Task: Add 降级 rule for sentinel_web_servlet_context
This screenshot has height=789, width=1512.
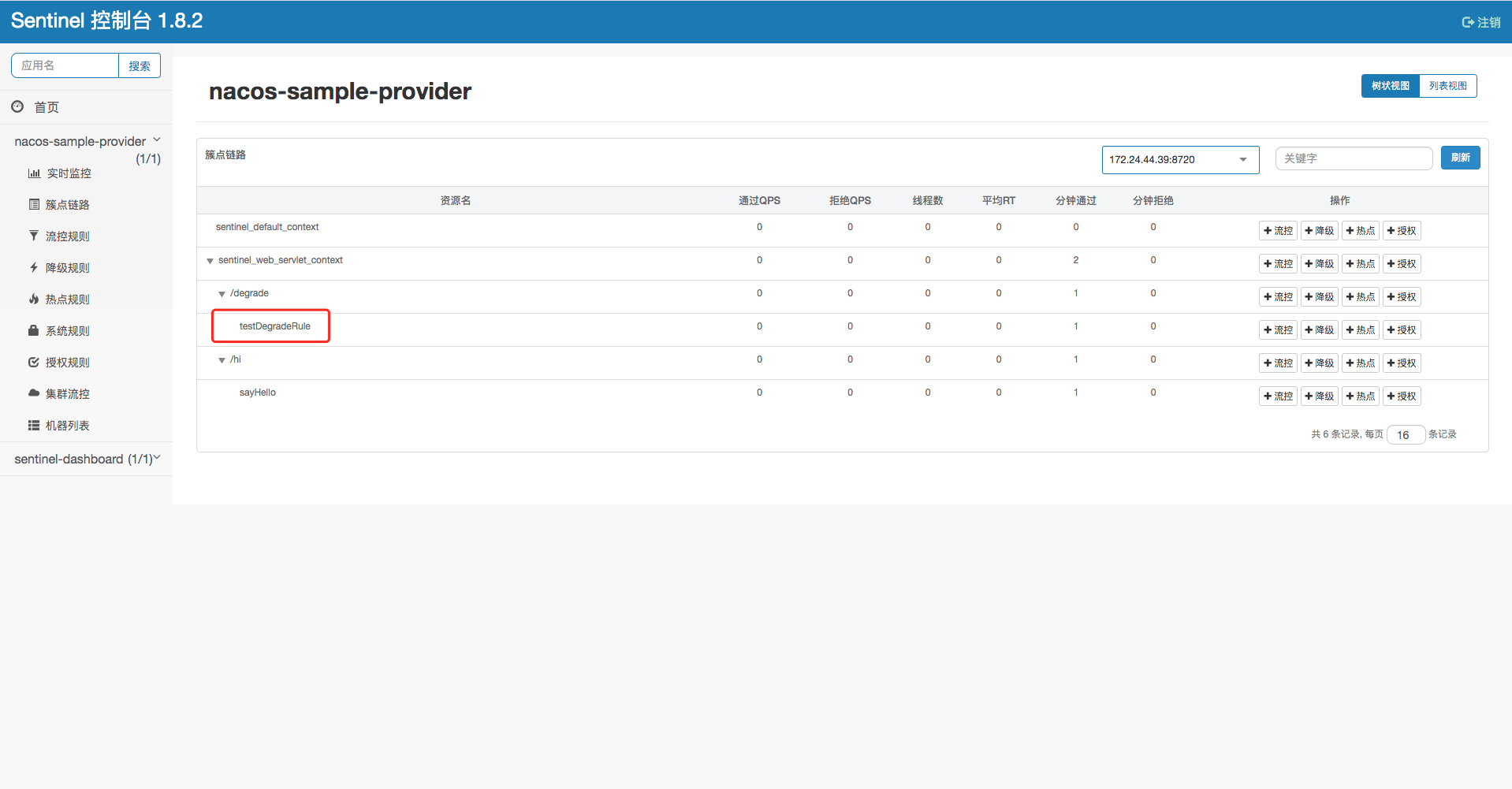Action: [1319, 264]
